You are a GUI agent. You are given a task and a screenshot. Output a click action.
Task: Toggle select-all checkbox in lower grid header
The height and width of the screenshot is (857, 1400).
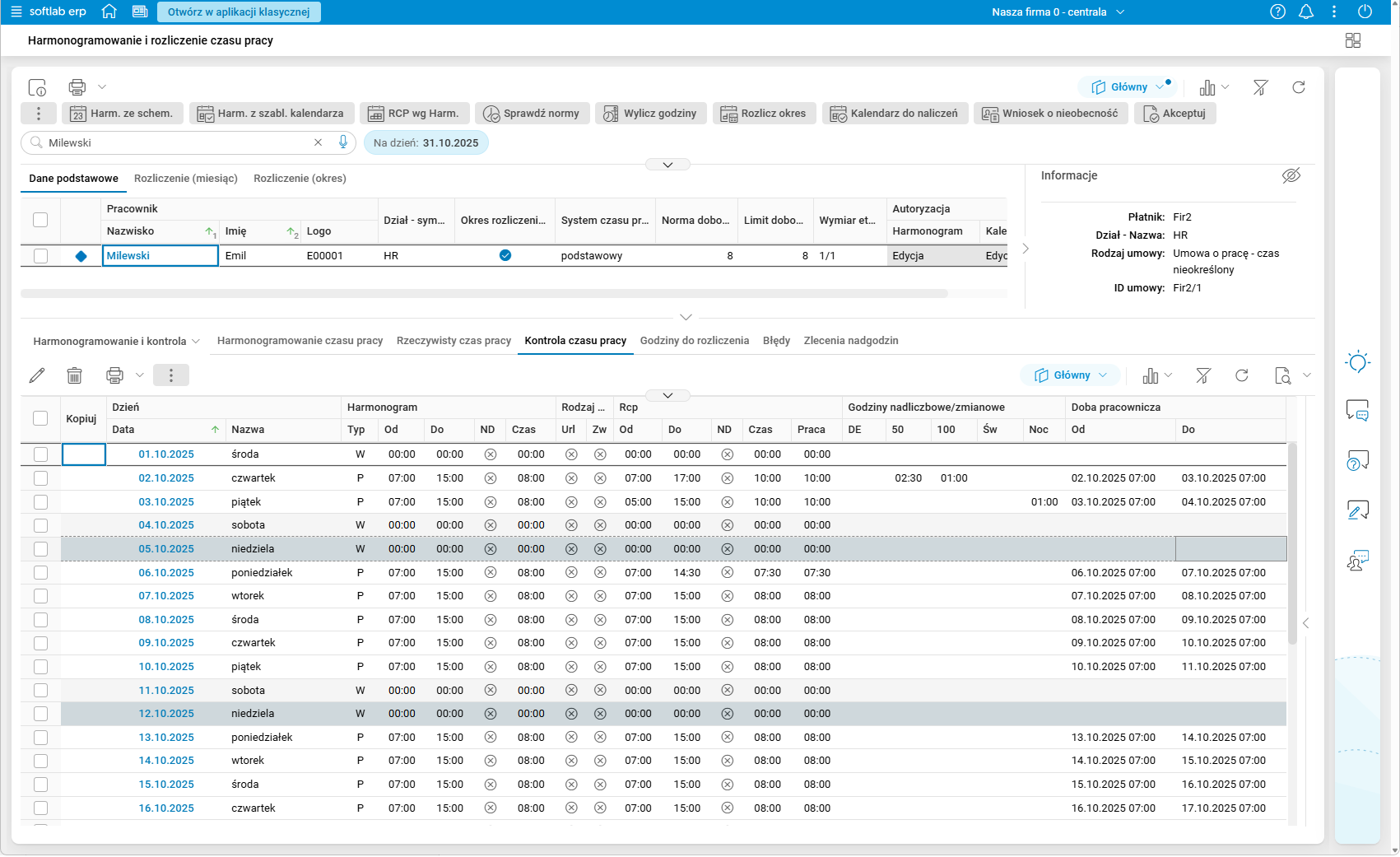point(40,418)
